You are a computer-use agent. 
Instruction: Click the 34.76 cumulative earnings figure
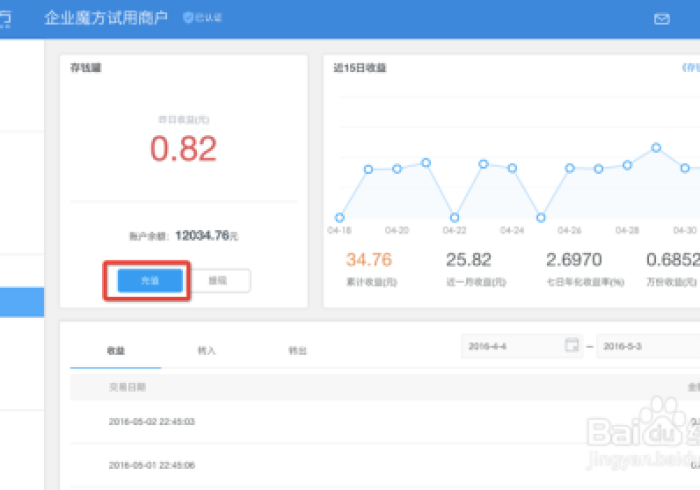[369, 260]
